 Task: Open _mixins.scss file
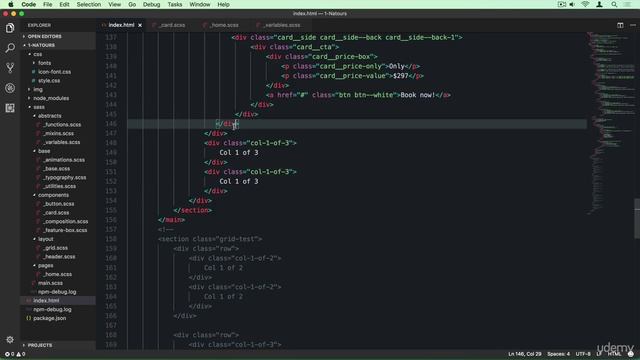coord(58,133)
